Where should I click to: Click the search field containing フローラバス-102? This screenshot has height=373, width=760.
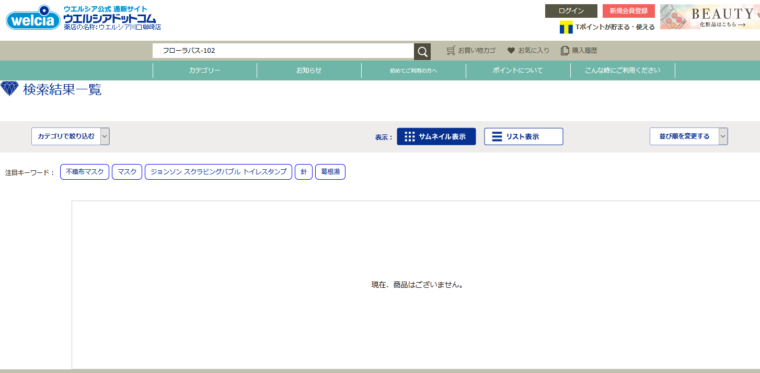pyautogui.click(x=283, y=51)
